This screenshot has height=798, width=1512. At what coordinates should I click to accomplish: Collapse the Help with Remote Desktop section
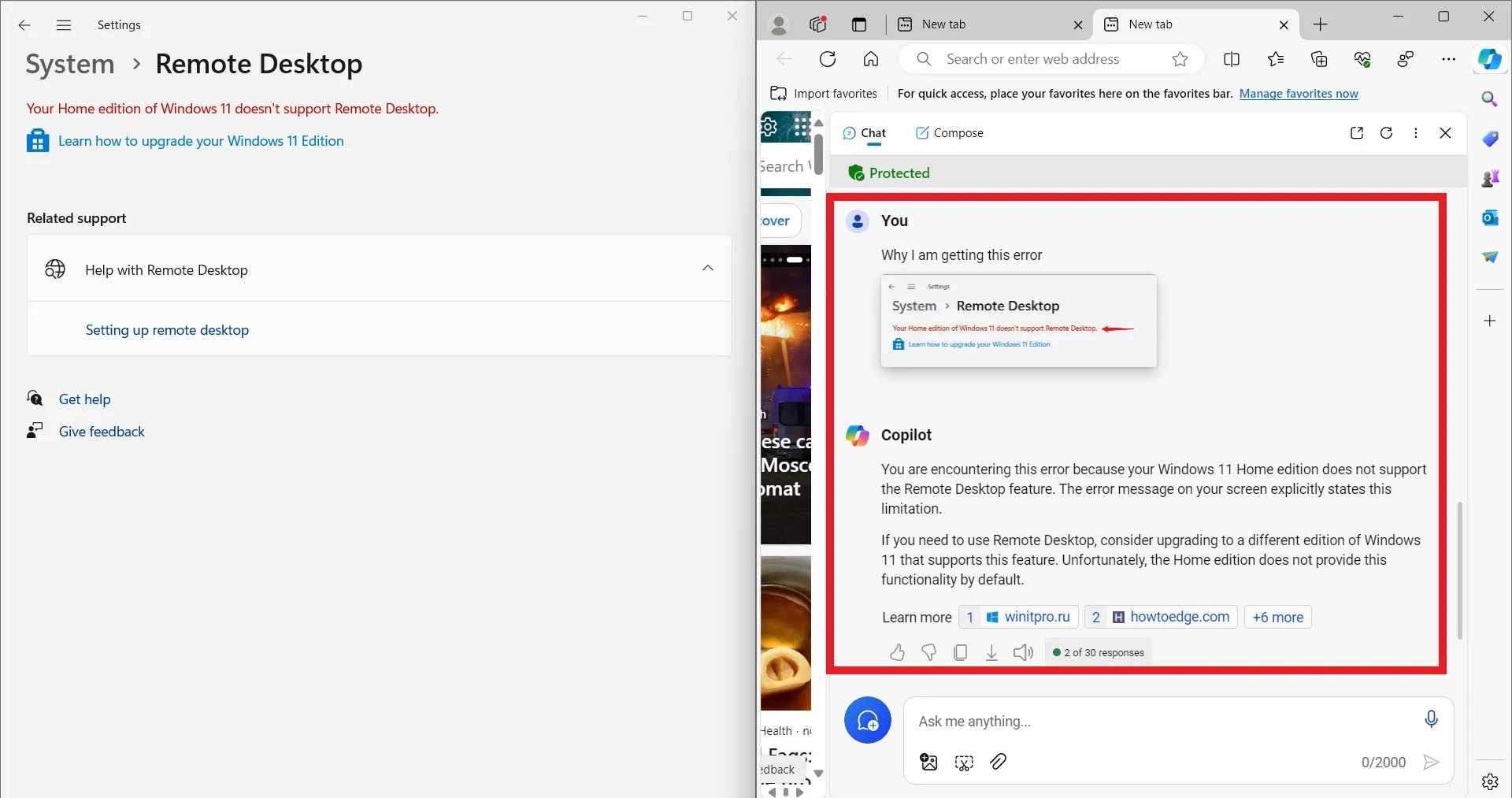[x=707, y=268]
